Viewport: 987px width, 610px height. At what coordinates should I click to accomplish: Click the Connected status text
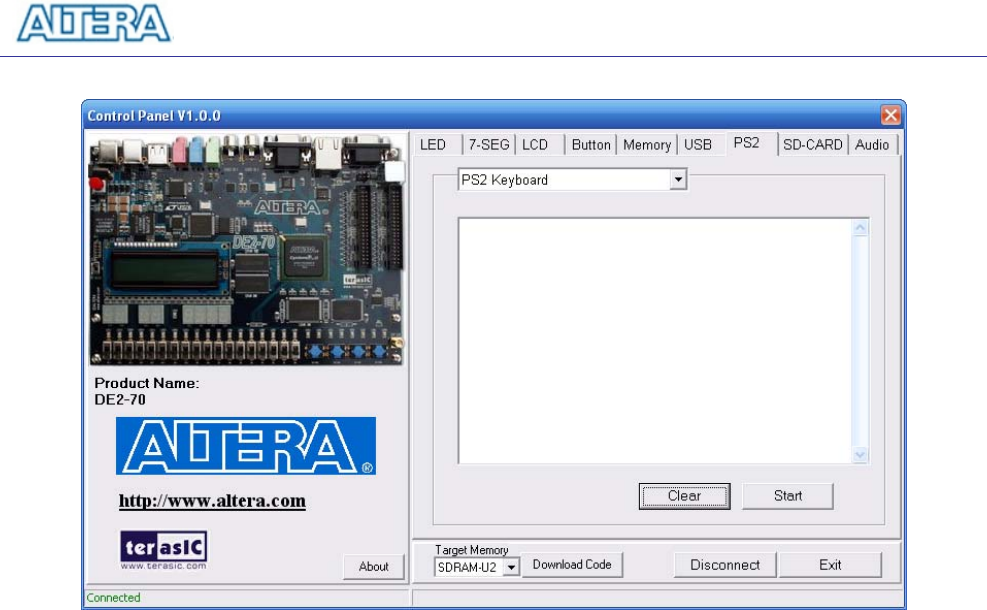tap(113, 597)
